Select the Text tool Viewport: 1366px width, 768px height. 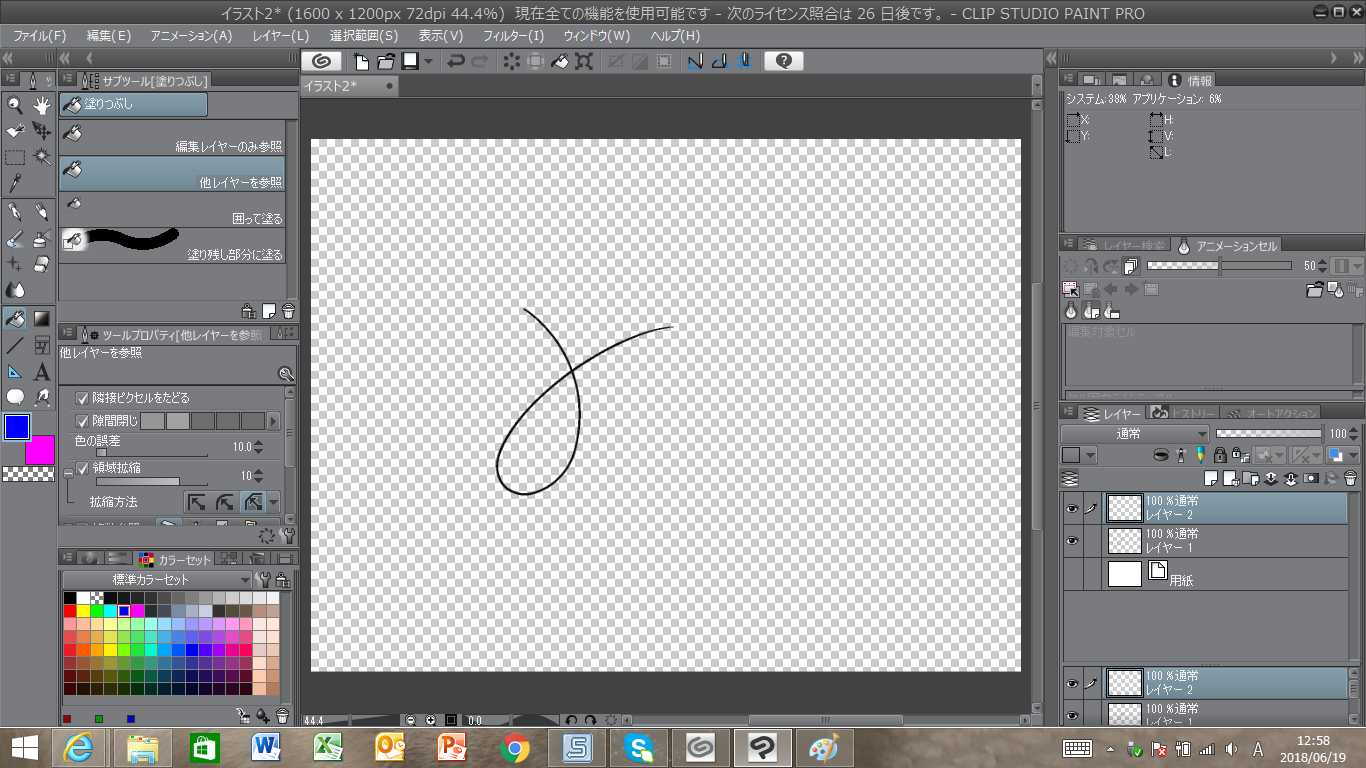tap(42, 372)
